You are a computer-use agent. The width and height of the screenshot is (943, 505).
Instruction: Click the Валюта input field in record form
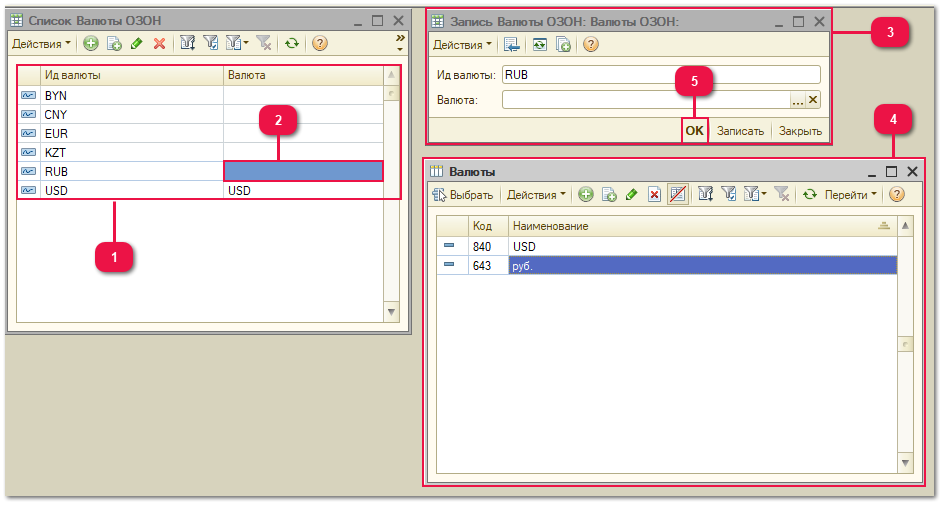click(x=646, y=100)
